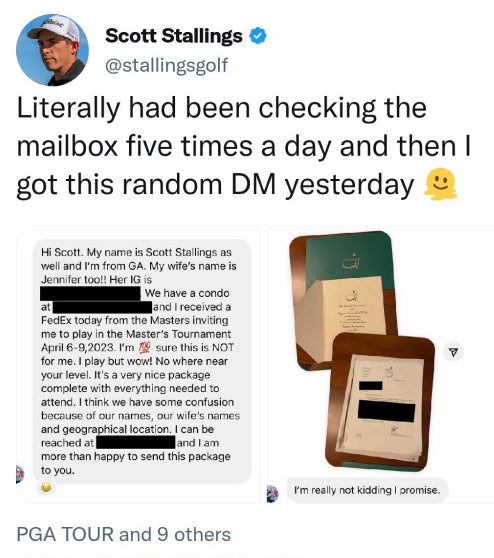Click the large redaction on the letter
The height and width of the screenshot is (558, 494).
click(387, 411)
